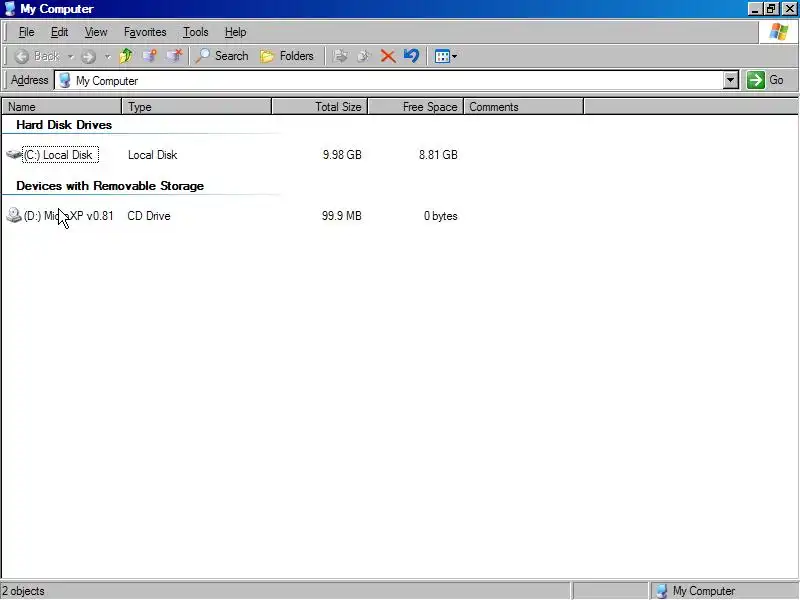Open the Help menu

235,32
